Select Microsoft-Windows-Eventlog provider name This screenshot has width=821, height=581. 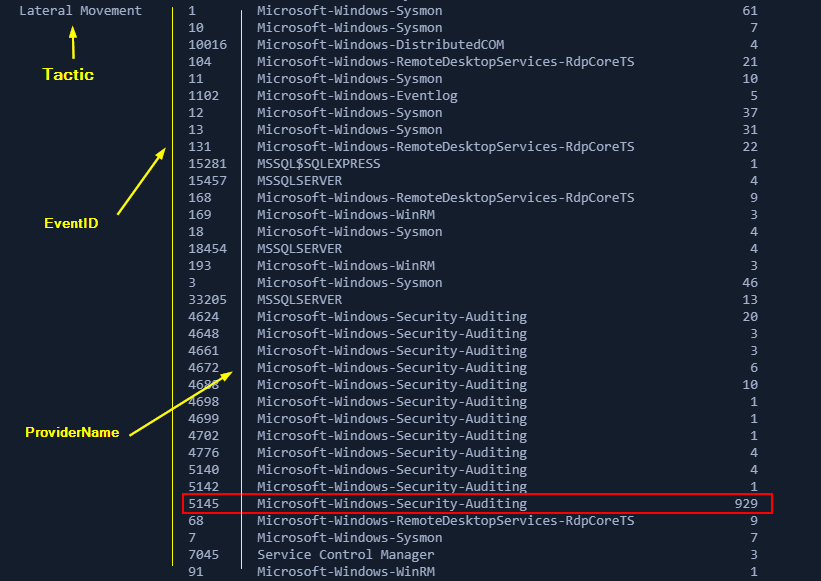tap(357, 96)
